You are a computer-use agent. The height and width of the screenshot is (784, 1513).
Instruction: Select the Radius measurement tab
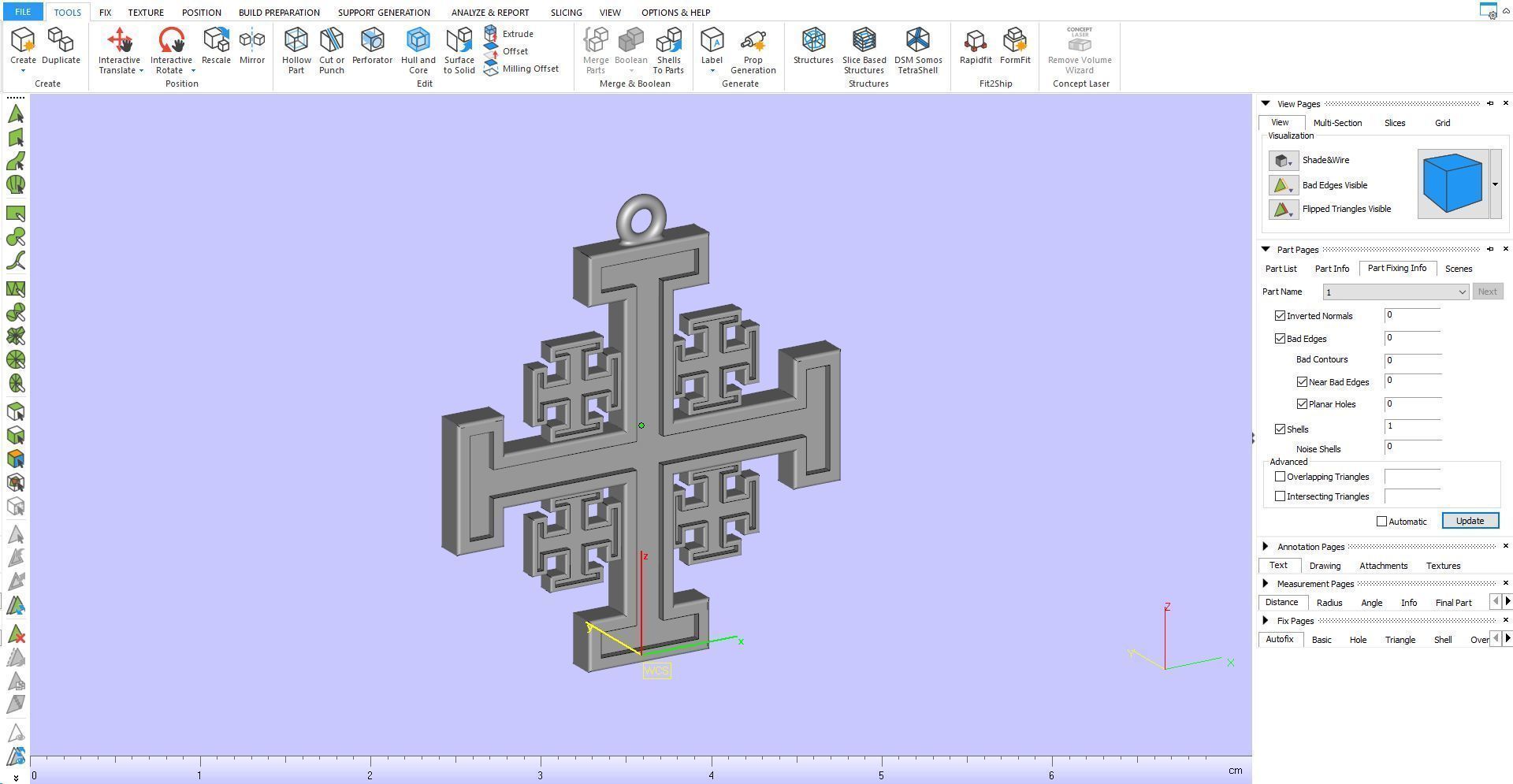tap(1329, 603)
